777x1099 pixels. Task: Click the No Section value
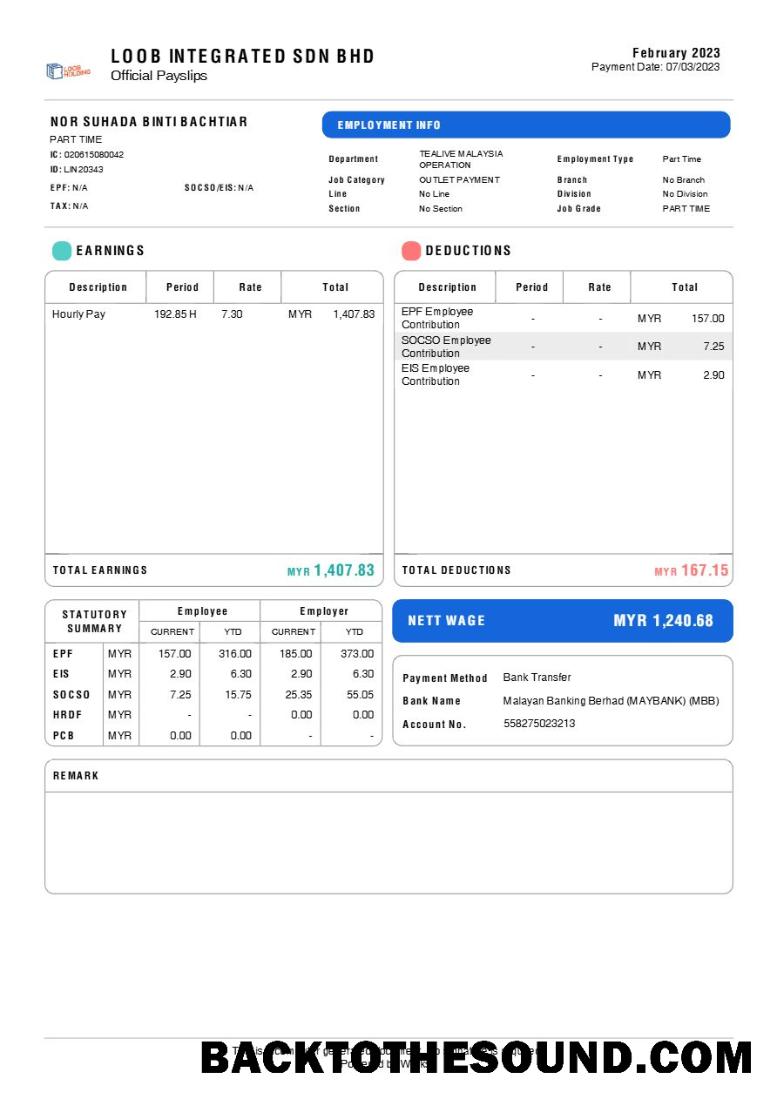coord(441,209)
